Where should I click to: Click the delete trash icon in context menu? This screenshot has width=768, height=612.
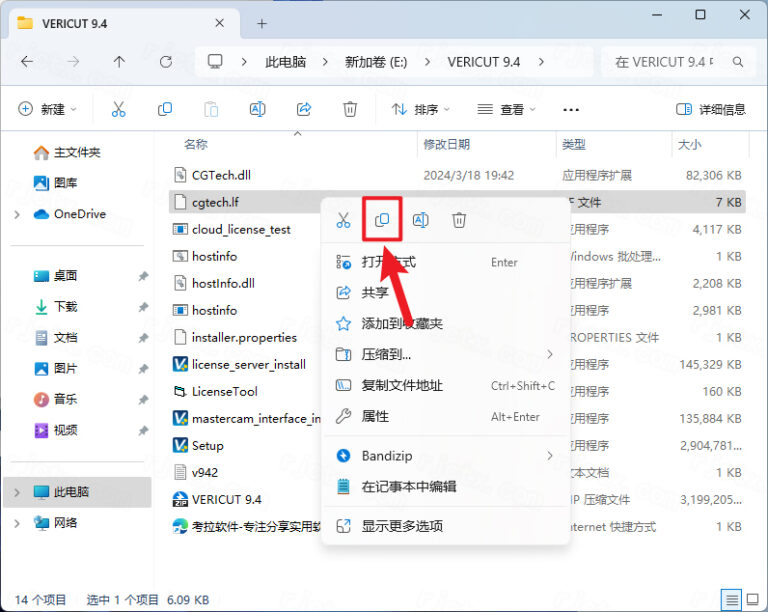pos(459,220)
